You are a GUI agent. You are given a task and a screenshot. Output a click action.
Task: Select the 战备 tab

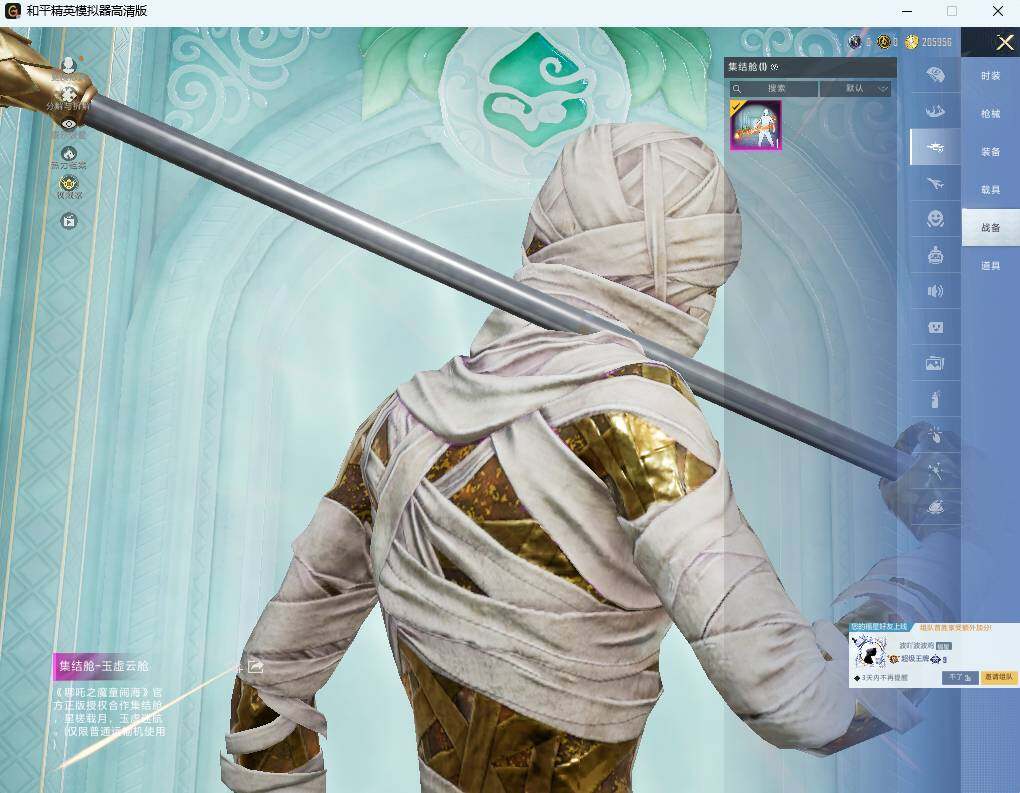(990, 228)
